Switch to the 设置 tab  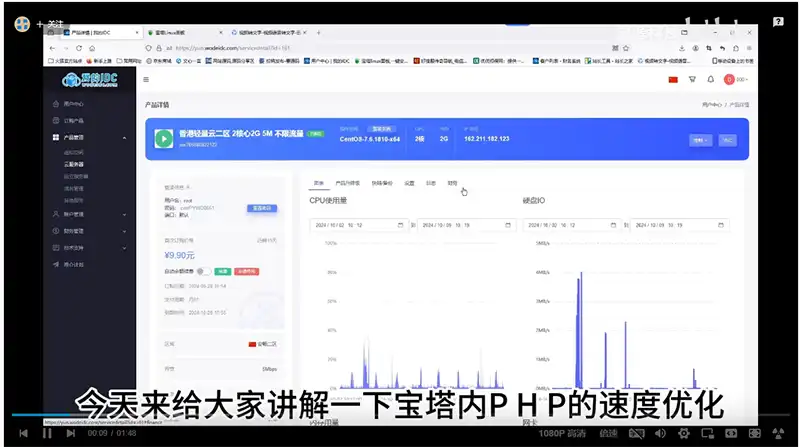(408, 184)
